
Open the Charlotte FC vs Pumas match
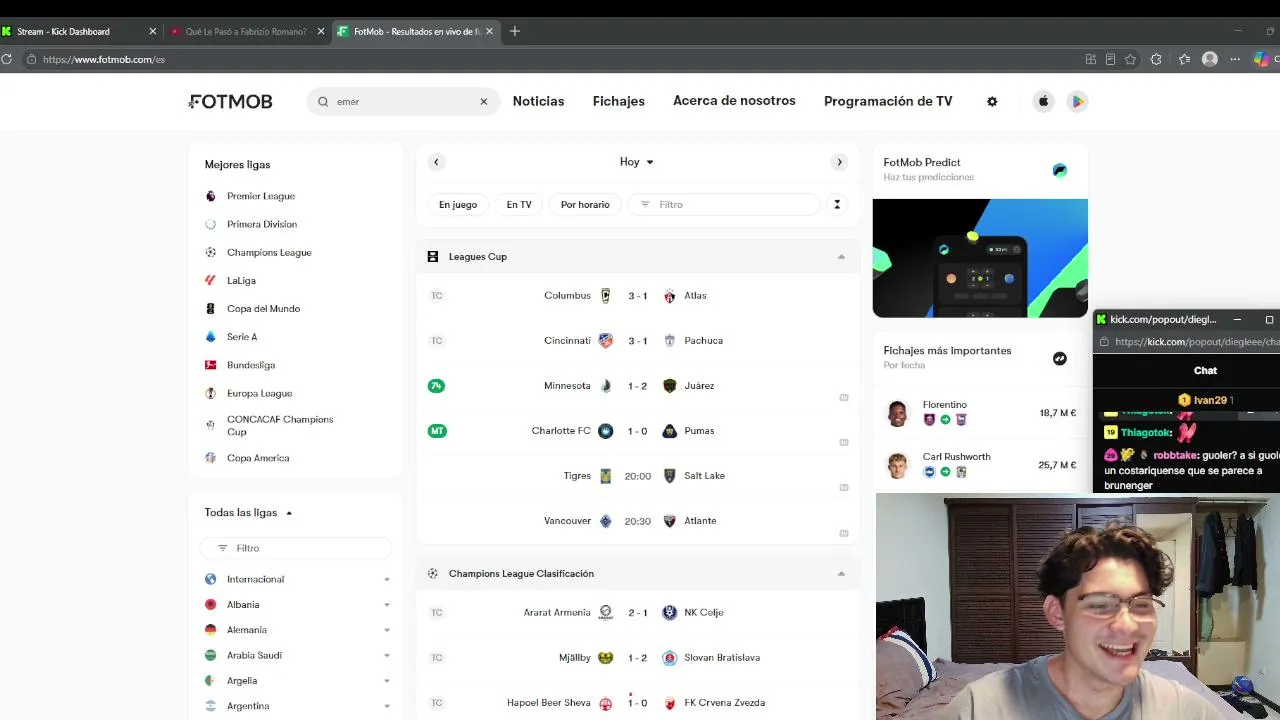(x=638, y=431)
